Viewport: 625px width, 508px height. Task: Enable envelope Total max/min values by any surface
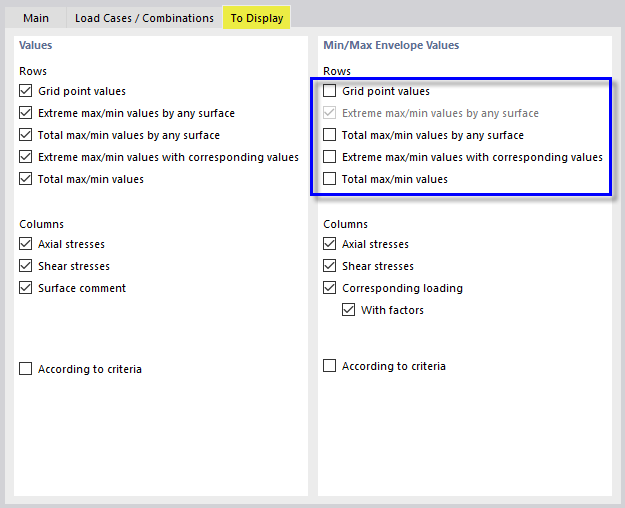[330, 135]
